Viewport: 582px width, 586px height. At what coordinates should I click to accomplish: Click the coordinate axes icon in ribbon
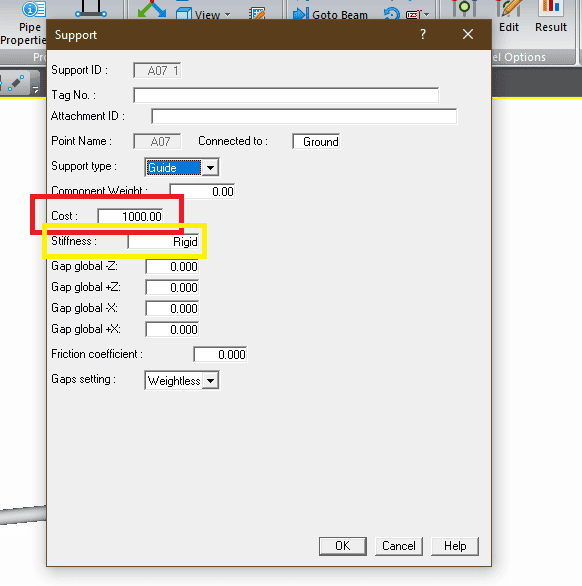click(x=151, y=9)
